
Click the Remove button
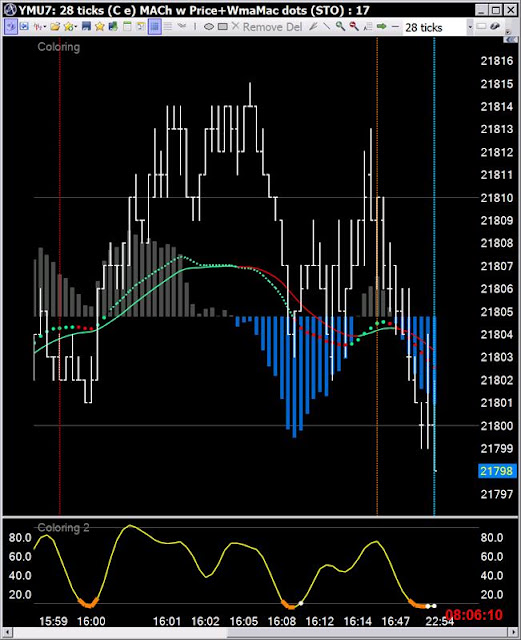click(x=263, y=27)
